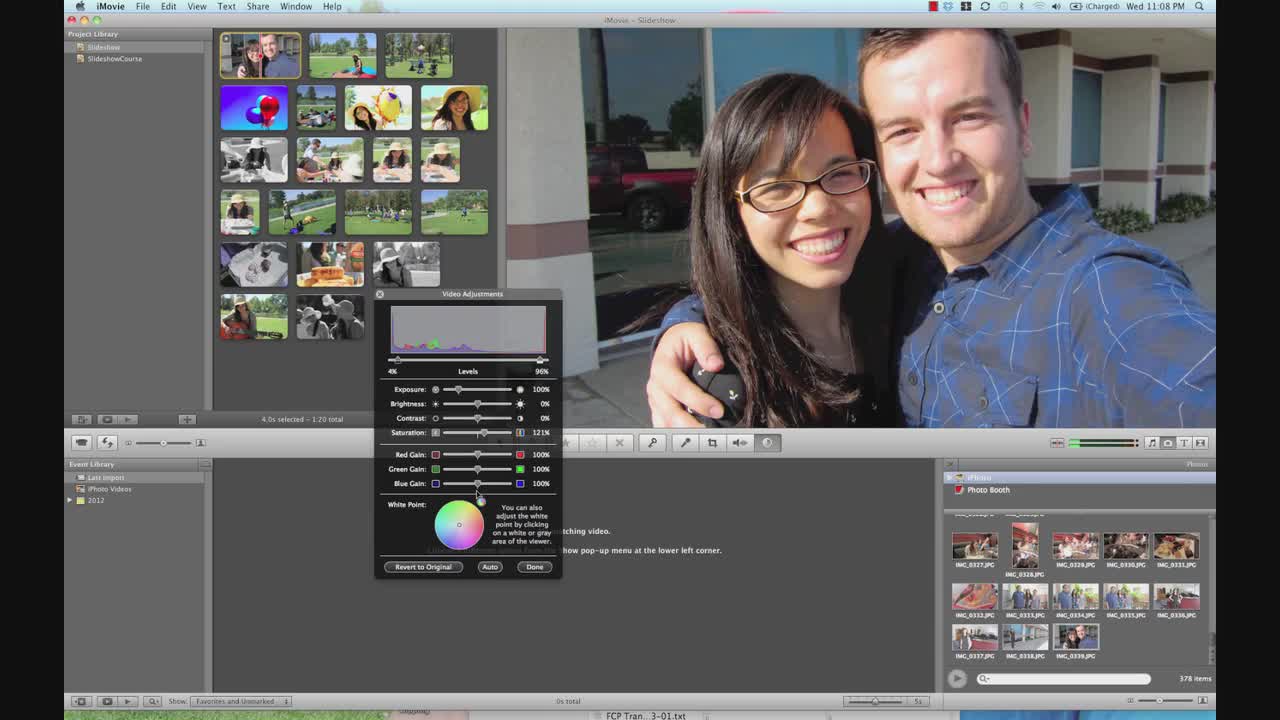Image resolution: width=1280 pixels, height=720 pixels.
Task: Click the Photo Booth source icon
Action: point(959,490)
